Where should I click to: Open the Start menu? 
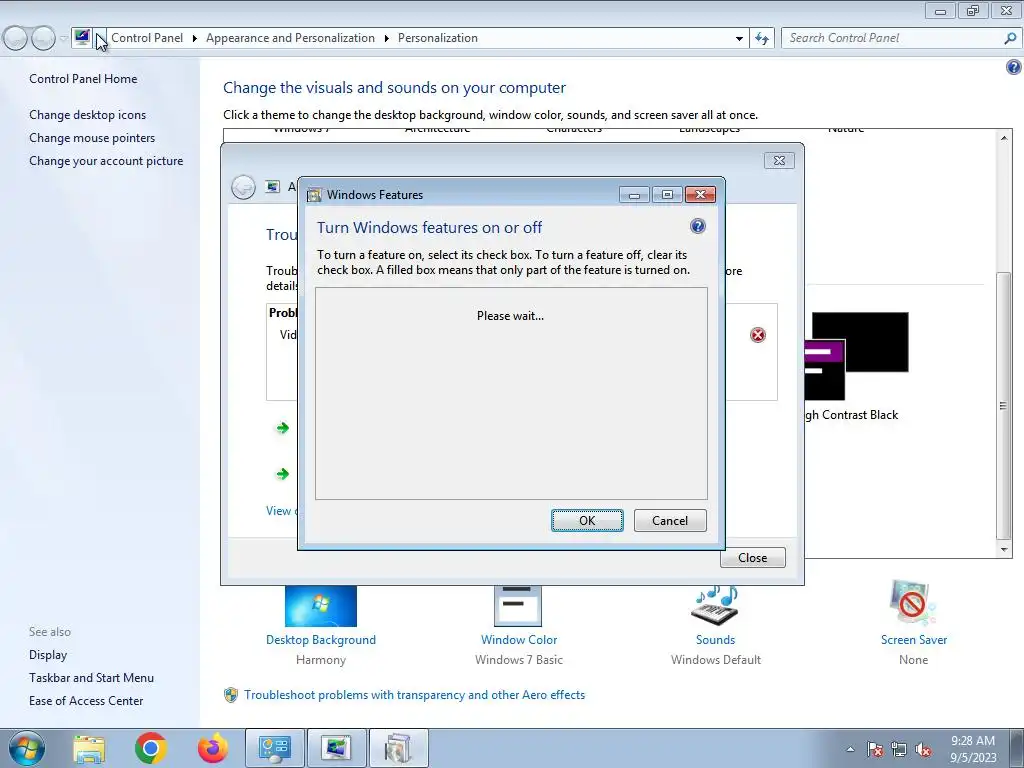tap(27, 748)
